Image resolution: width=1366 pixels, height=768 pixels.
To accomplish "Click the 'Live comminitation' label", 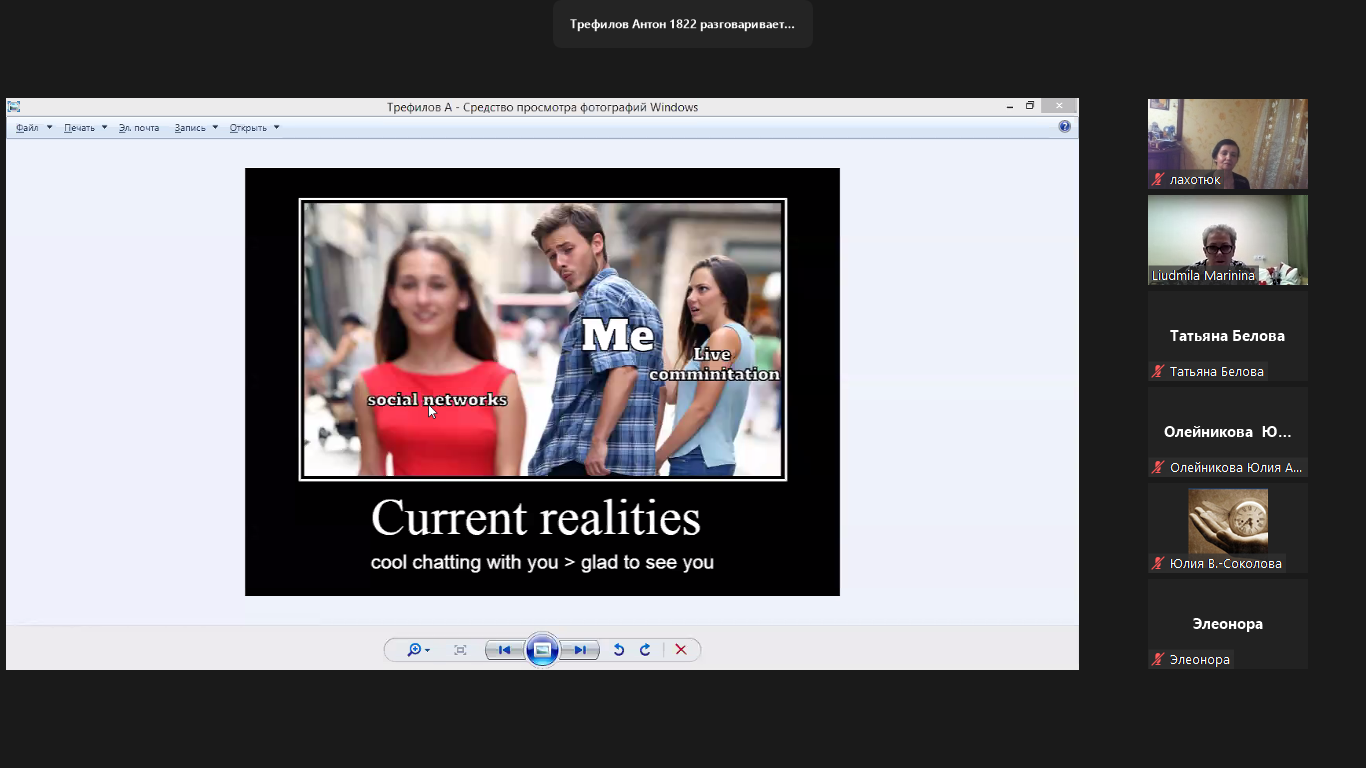I will pyautogui.click(x=714, y=364).
